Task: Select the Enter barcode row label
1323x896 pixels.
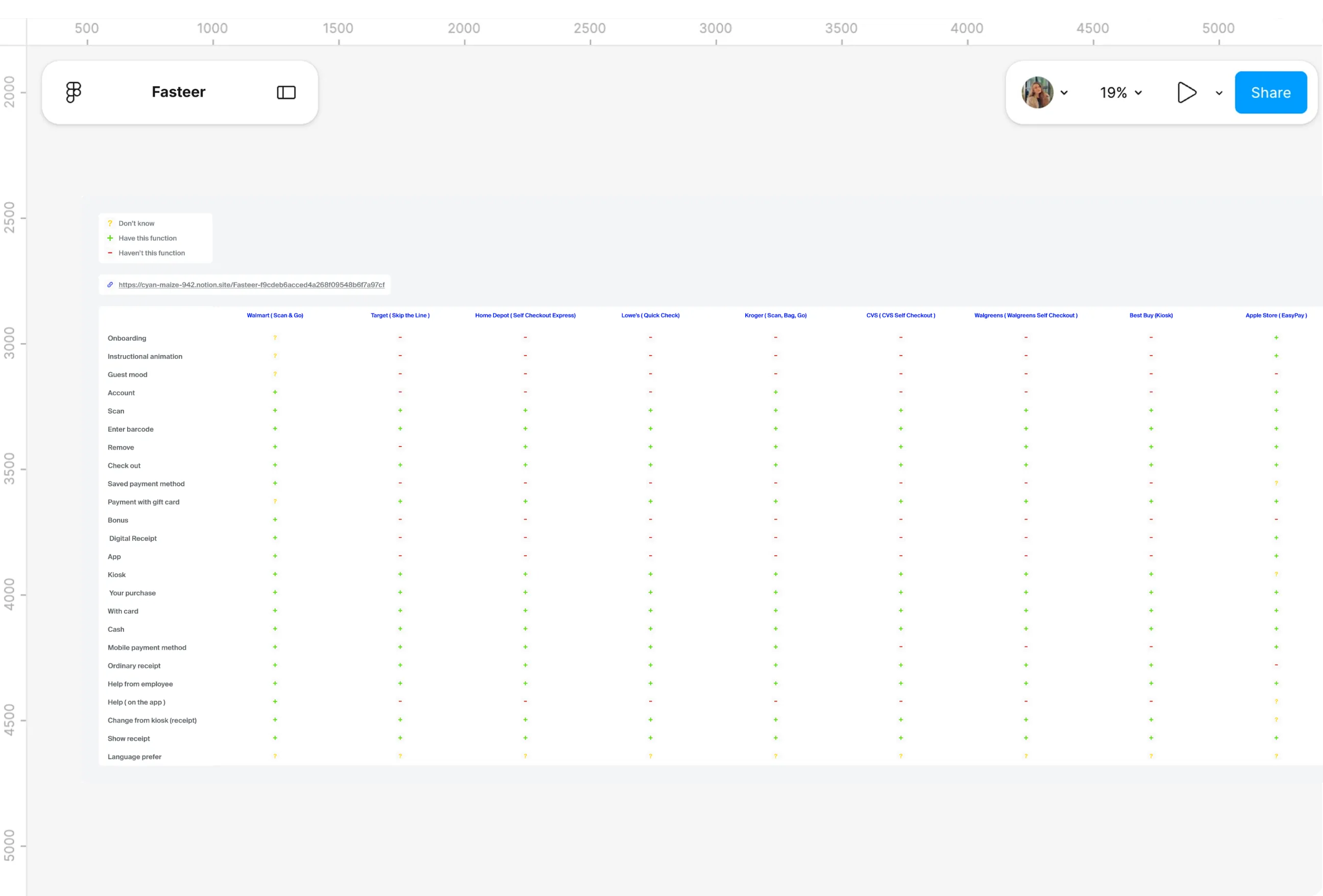Action: coord(130,429)
